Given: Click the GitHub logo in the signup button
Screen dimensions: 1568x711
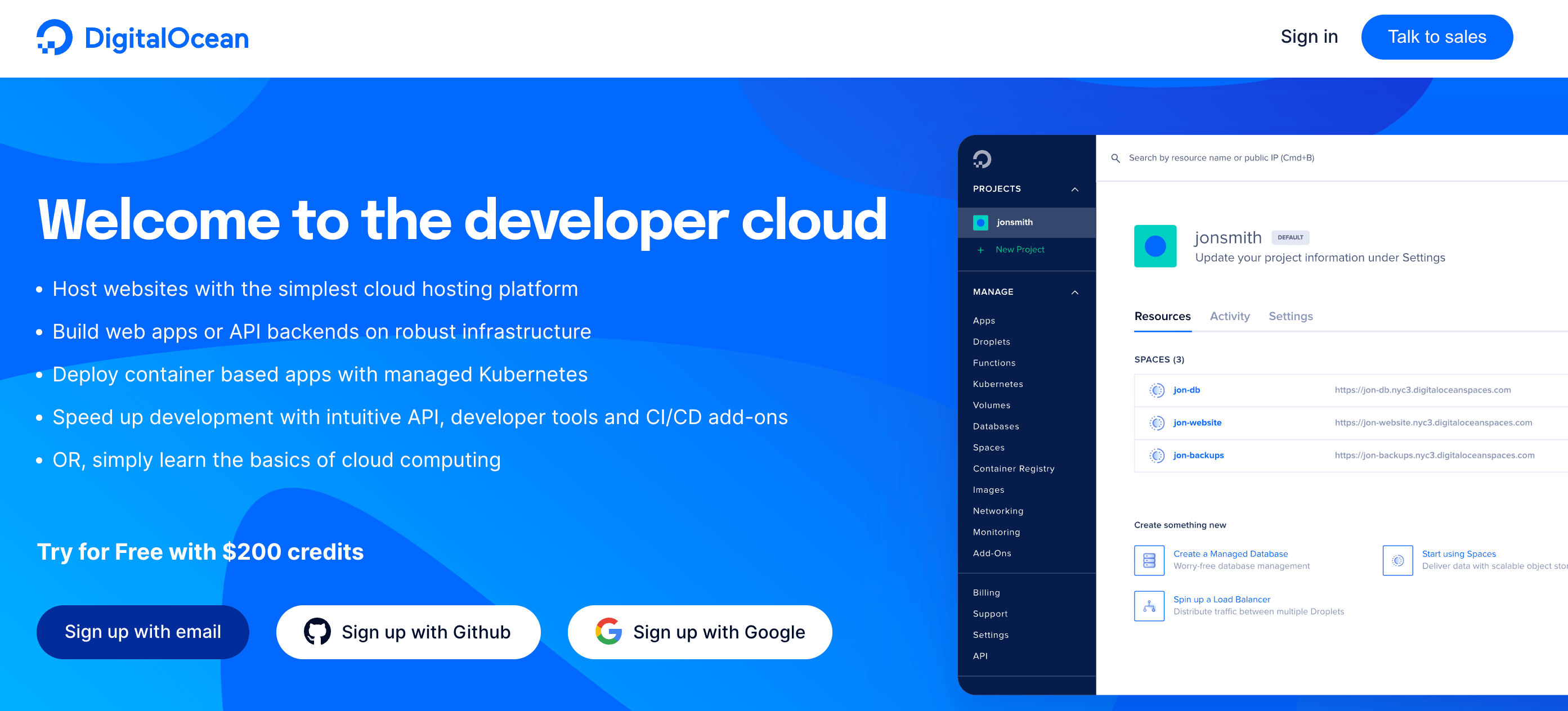Looking at the screenshot, I should tap(317, 631).
